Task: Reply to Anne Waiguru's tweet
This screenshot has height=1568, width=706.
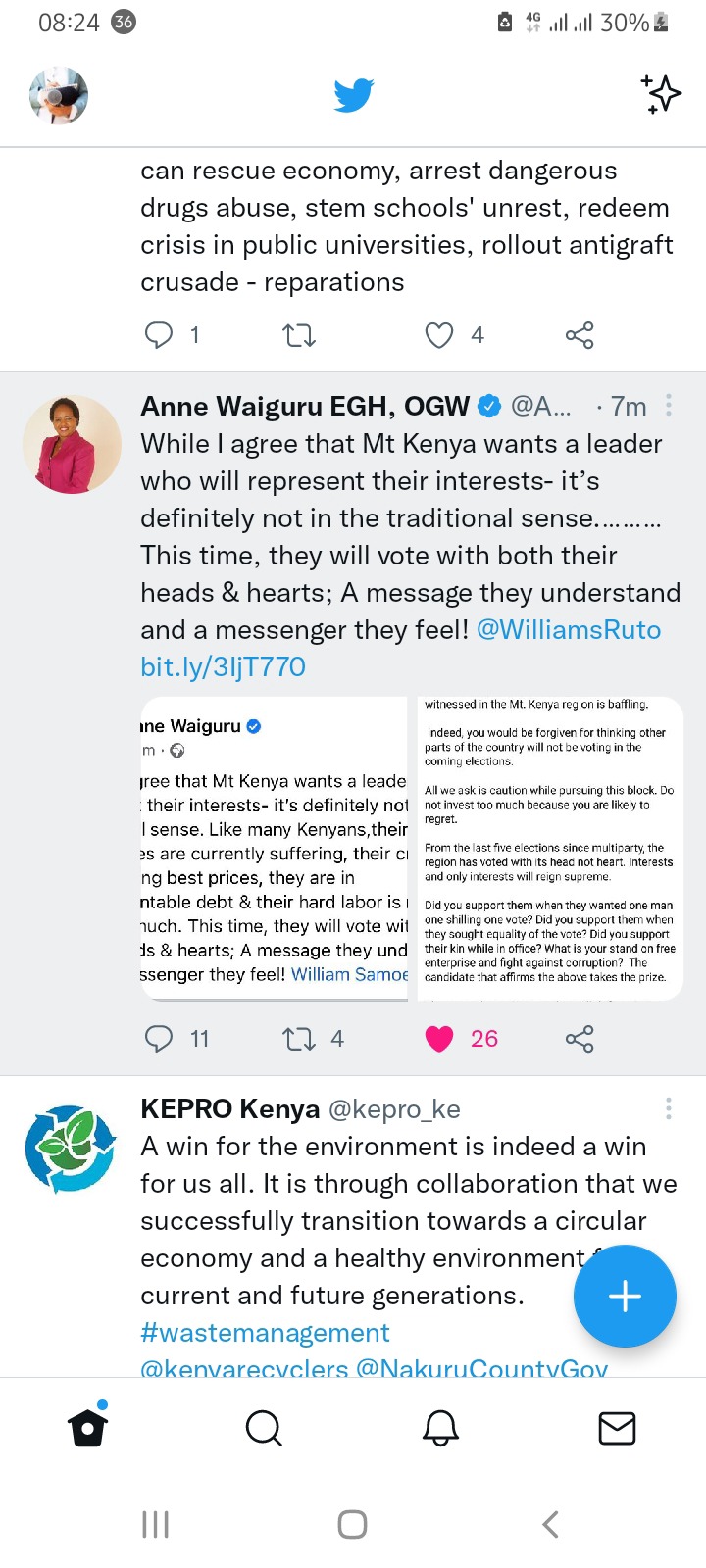Action: pyautogui.click(x=159, y=1039)
